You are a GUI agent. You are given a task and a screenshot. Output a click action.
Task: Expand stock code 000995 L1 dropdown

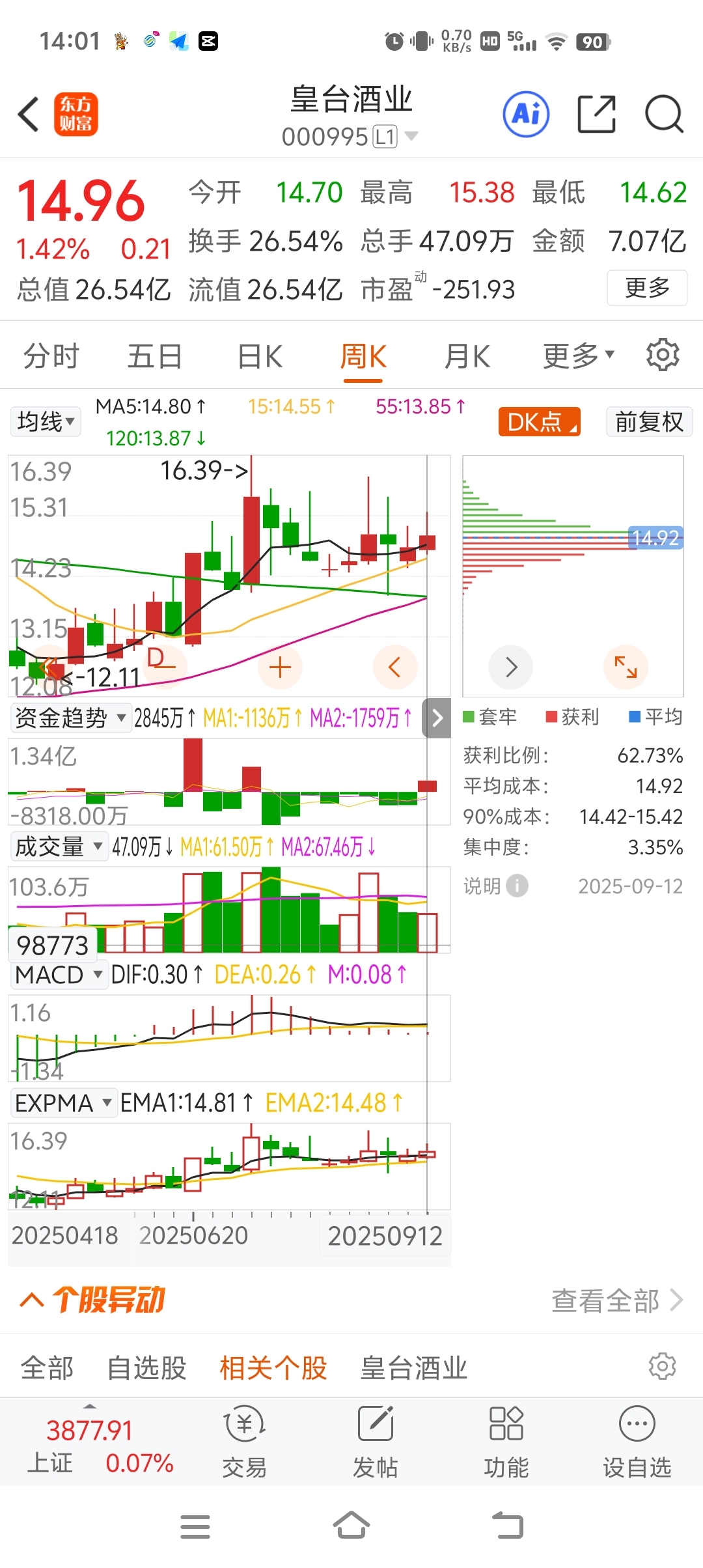tap(350, 137)
